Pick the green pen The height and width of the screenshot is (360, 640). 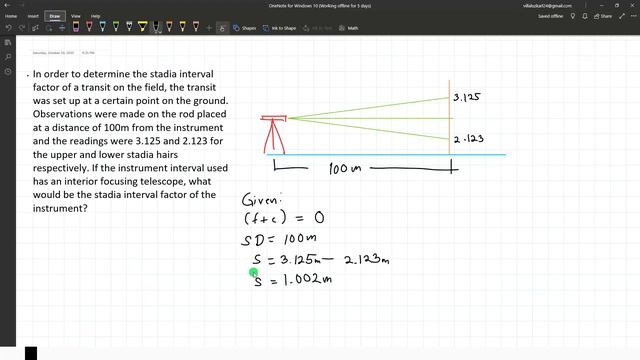116,27
